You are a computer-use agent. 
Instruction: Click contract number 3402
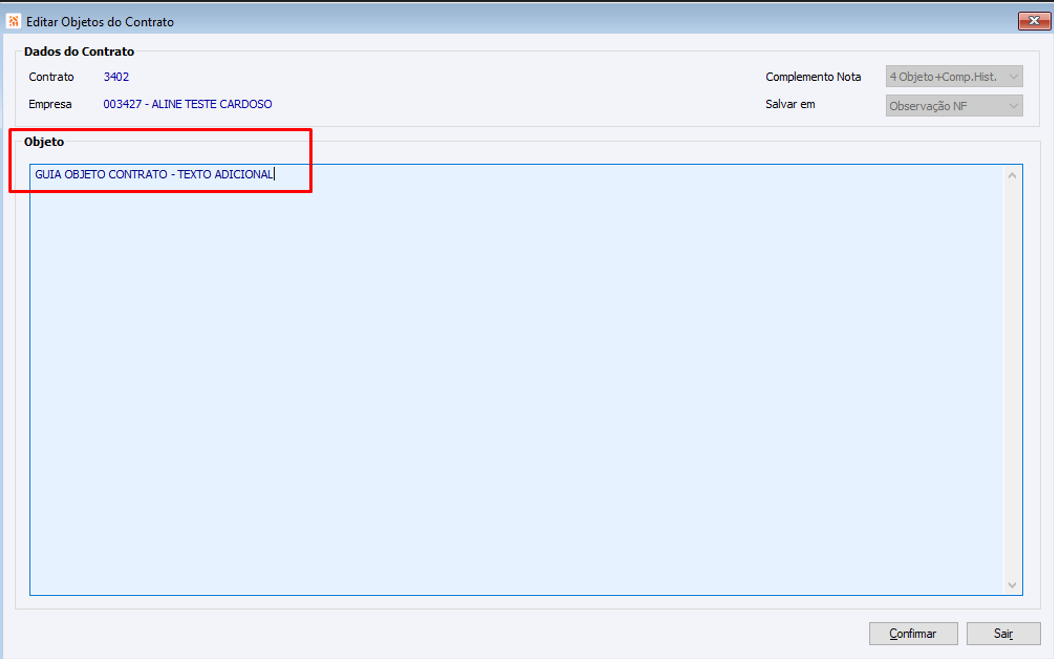(116, 77)
